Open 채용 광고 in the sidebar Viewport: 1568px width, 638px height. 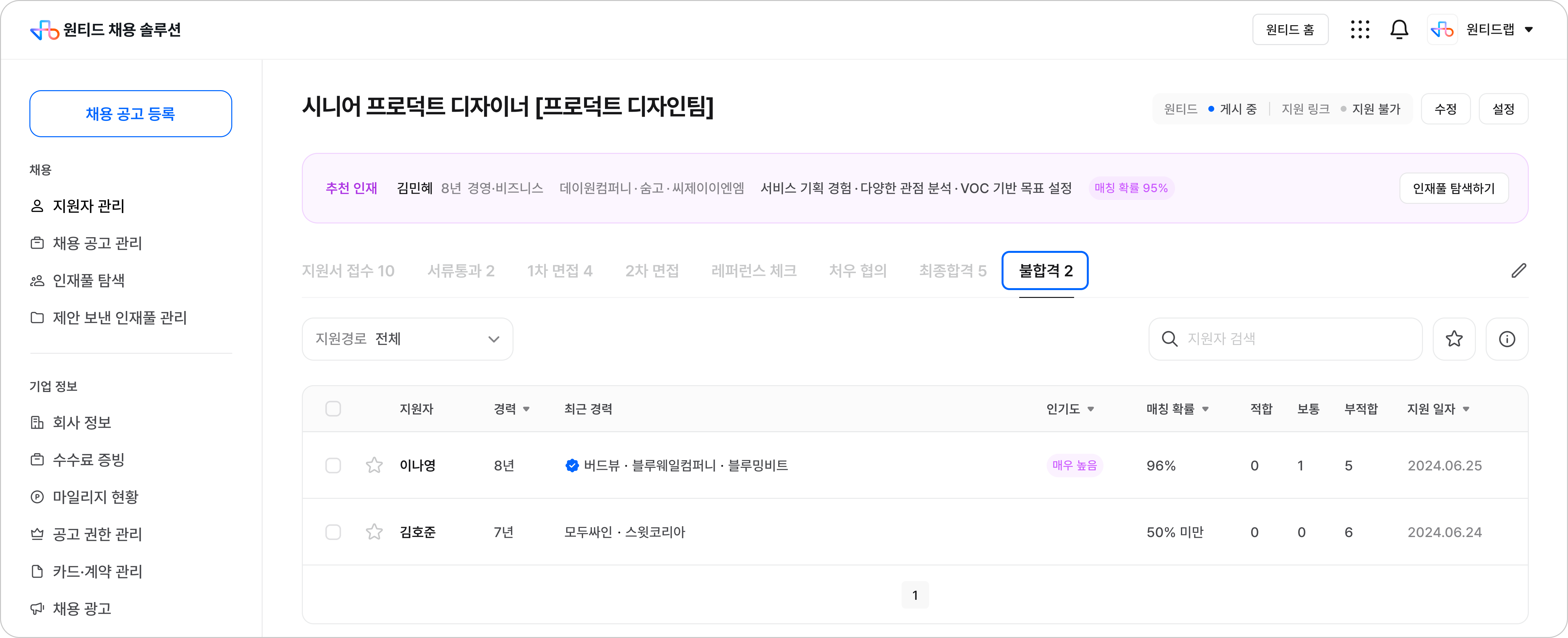click(82, 608)
